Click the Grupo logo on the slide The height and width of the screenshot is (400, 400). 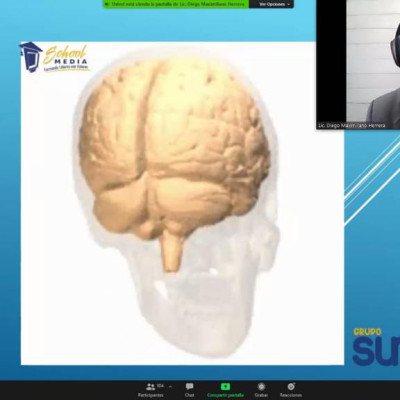click(377, 348)
